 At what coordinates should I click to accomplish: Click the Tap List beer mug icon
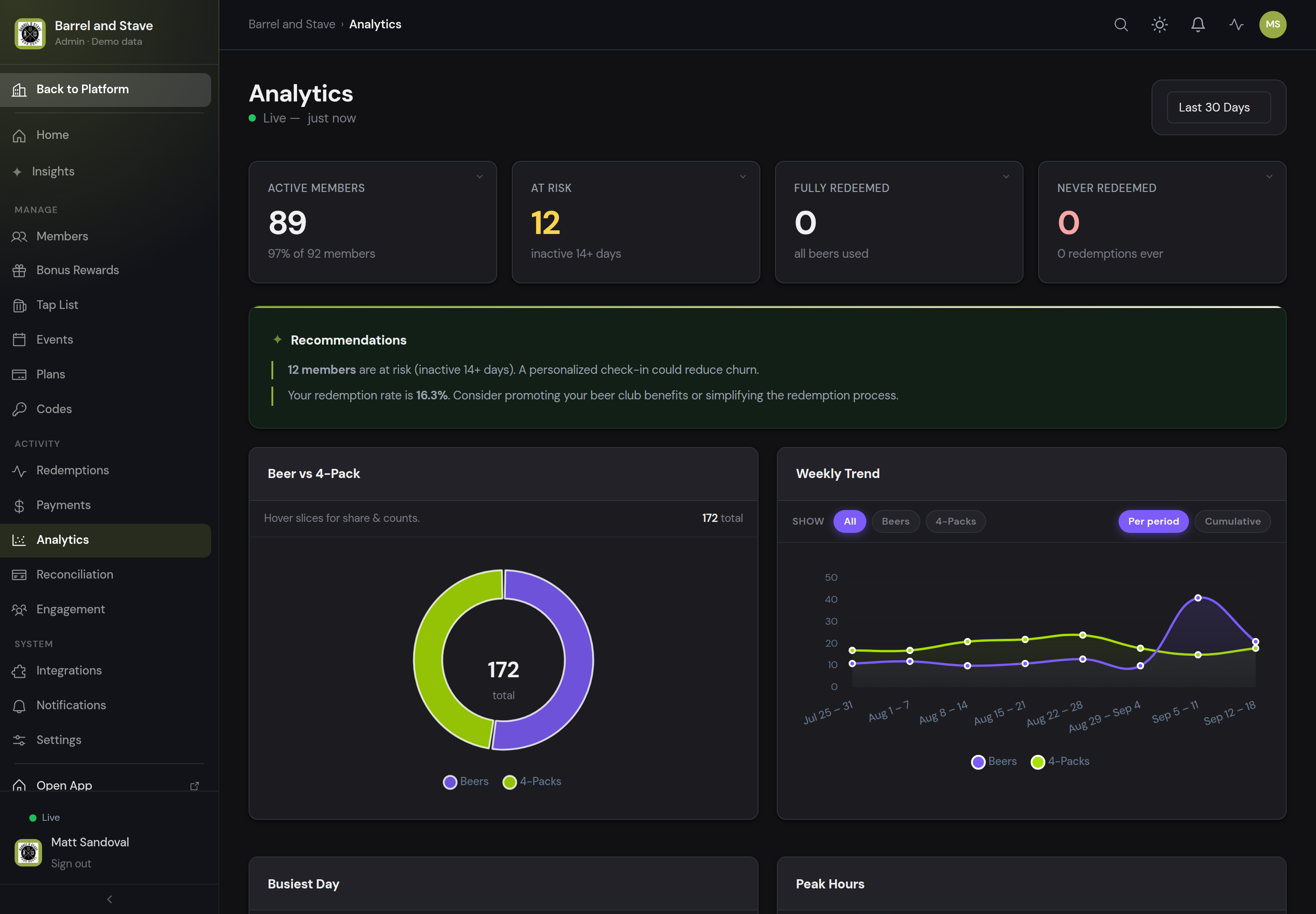pos(20,305)
